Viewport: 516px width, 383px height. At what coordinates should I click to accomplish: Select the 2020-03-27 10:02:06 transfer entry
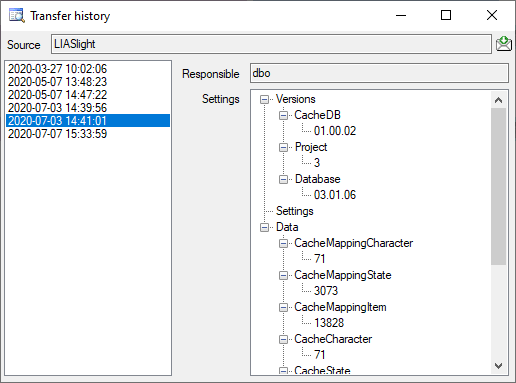57,69
